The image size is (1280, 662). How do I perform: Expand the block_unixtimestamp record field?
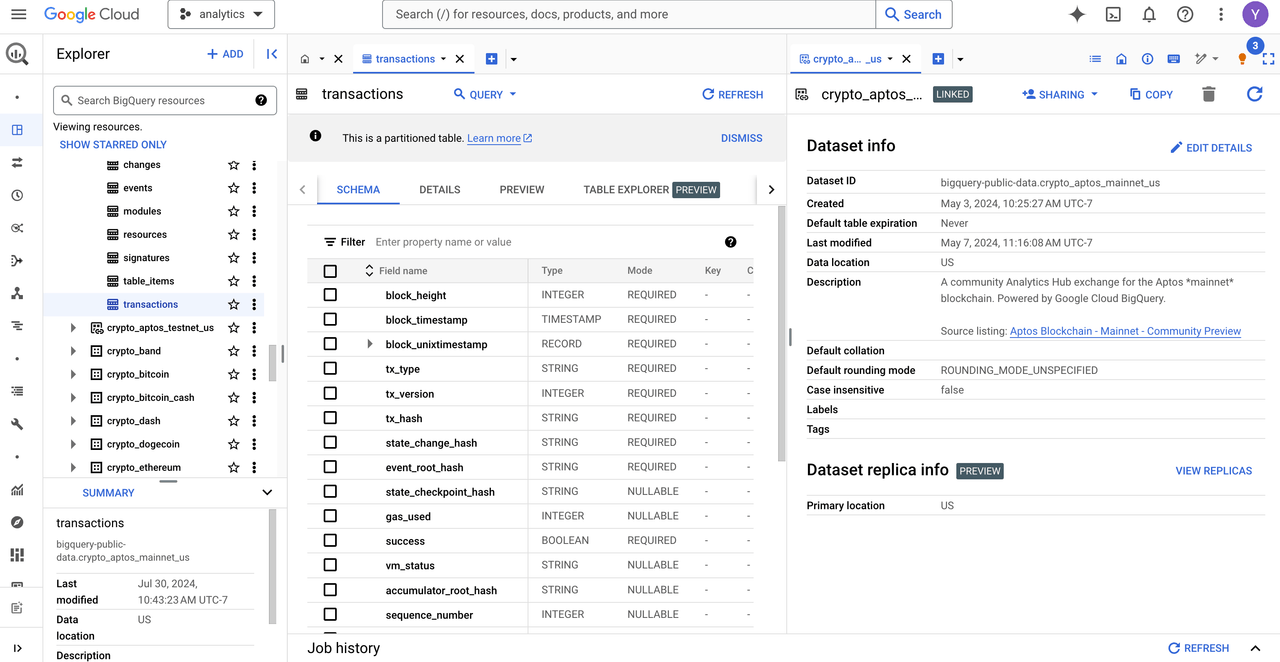370,344
